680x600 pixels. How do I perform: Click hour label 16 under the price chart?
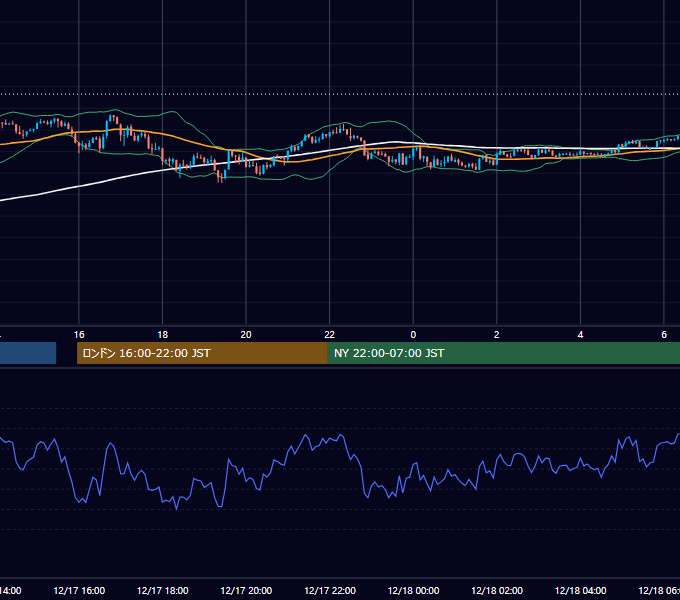tap(79, 335)
